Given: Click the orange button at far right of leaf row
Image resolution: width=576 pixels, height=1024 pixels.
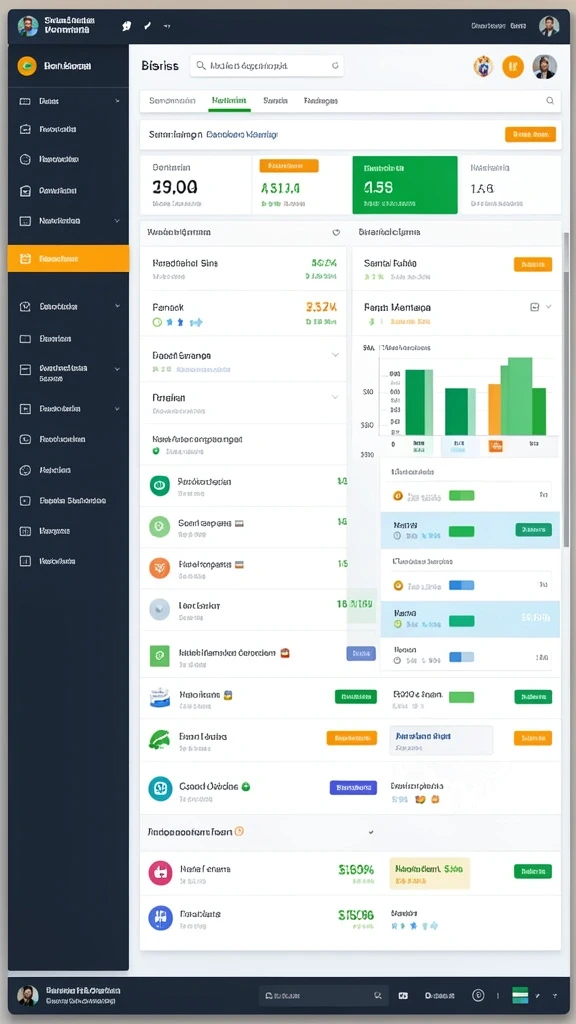Looking at the screenshot, I should (533, 738).
